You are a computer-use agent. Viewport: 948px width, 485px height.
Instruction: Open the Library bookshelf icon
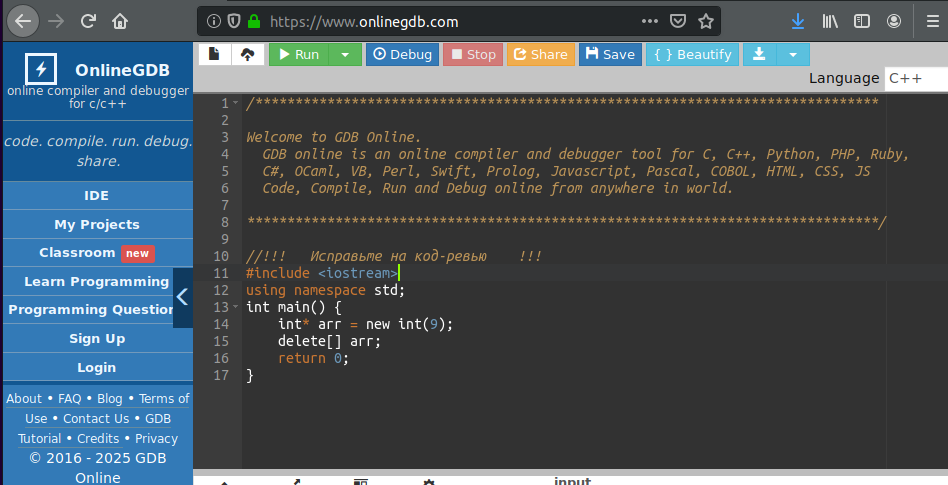click(x=830, y=22)
